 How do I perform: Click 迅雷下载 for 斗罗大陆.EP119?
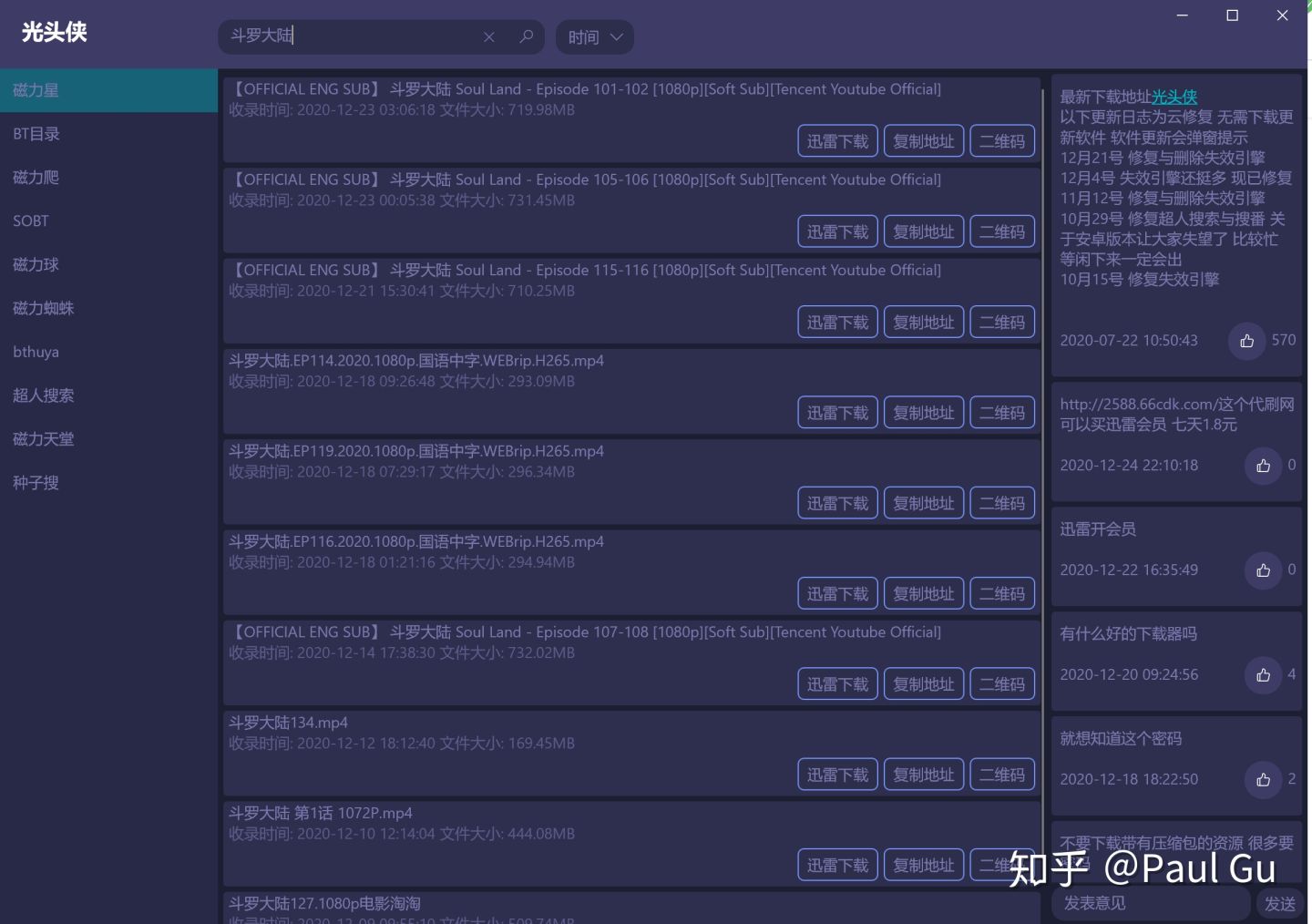pos(837,503)
